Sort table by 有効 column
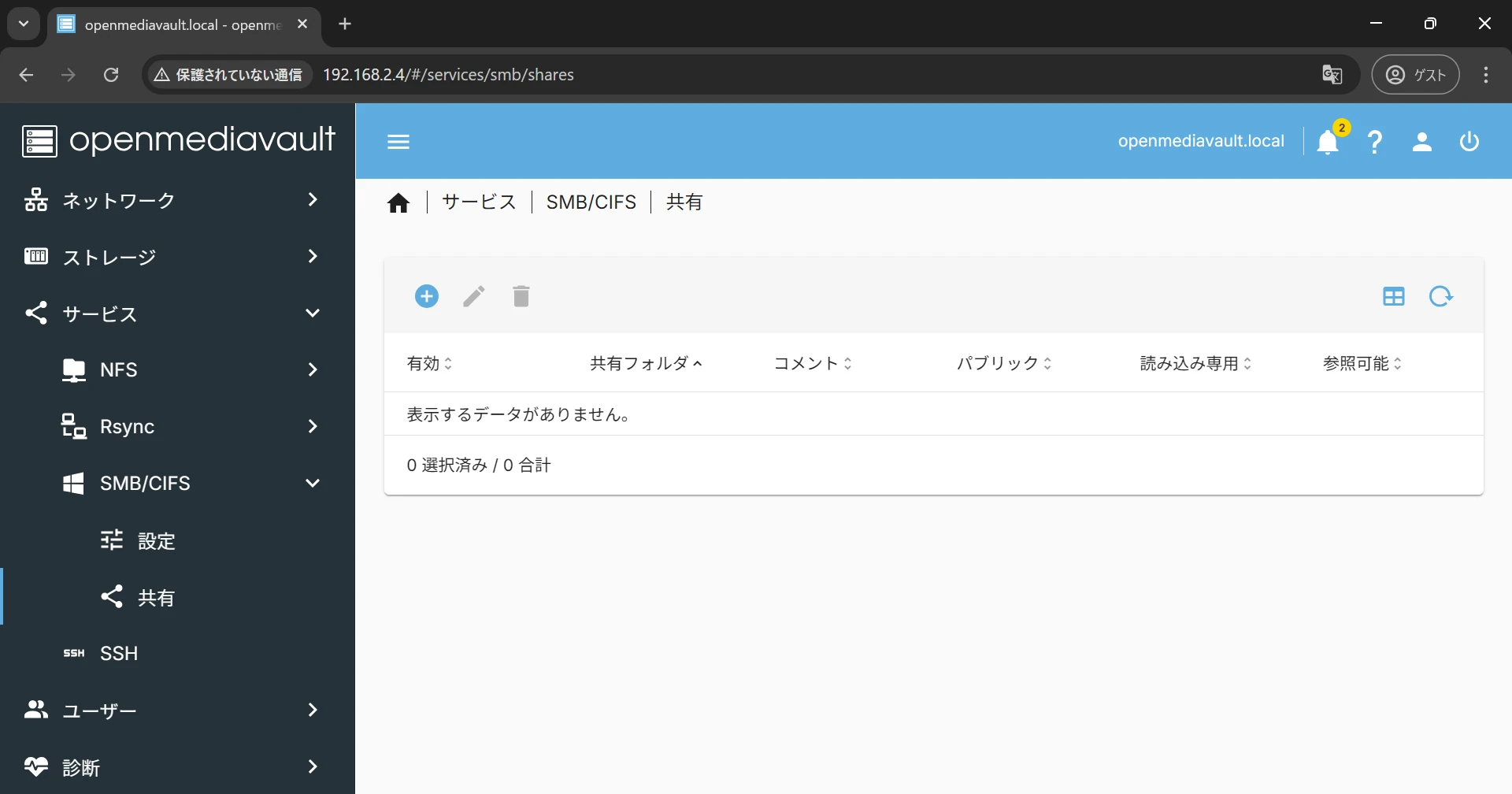Image resolution: width=1512 pixels, height=794 pixels. tap(429, 363)
